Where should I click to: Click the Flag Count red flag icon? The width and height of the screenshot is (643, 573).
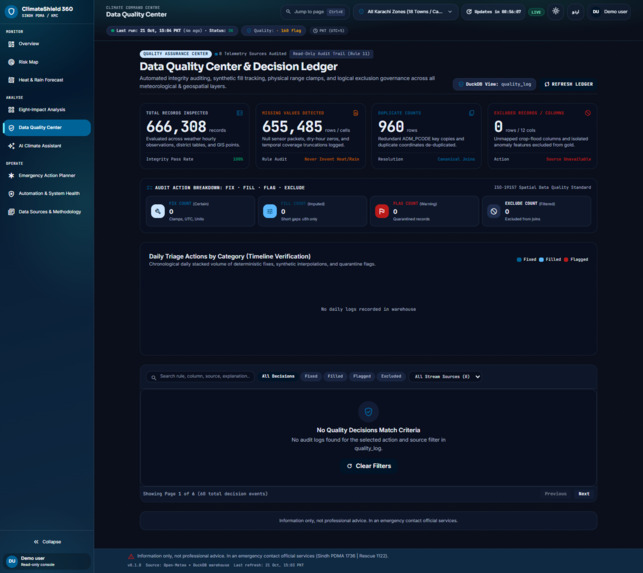click(382, 211)
